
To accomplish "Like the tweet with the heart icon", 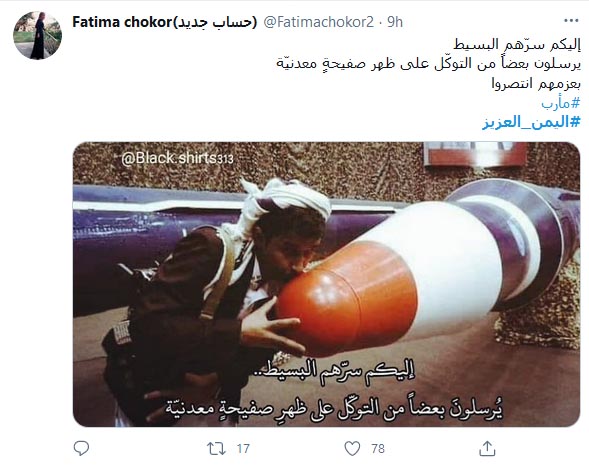I will click(352, 448).
